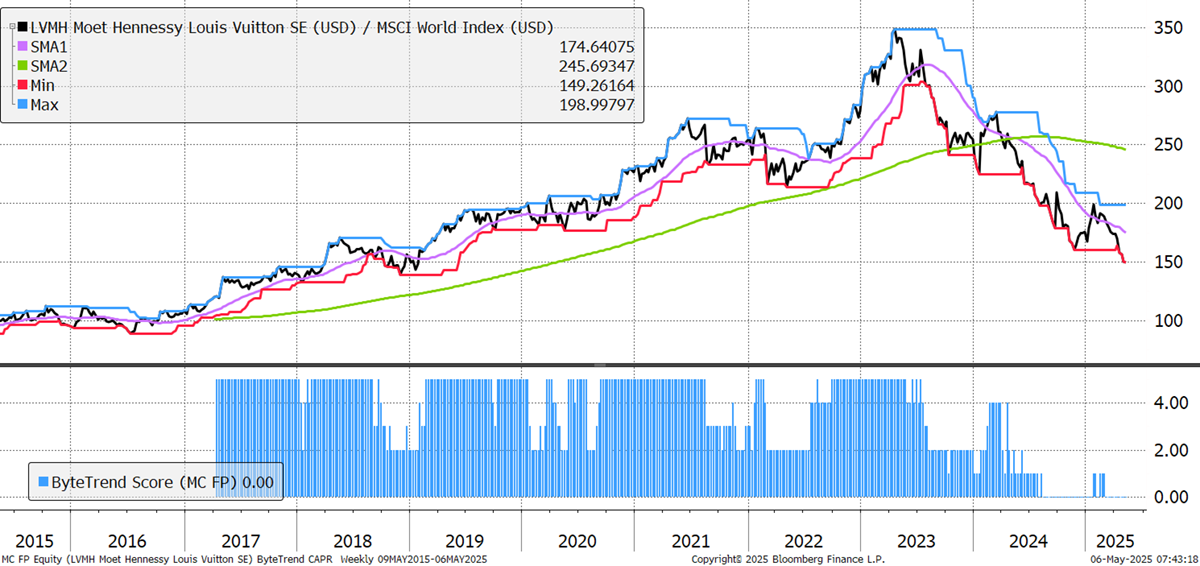
Task: Click the 200 price axis label
Action: pos(1167,203)
